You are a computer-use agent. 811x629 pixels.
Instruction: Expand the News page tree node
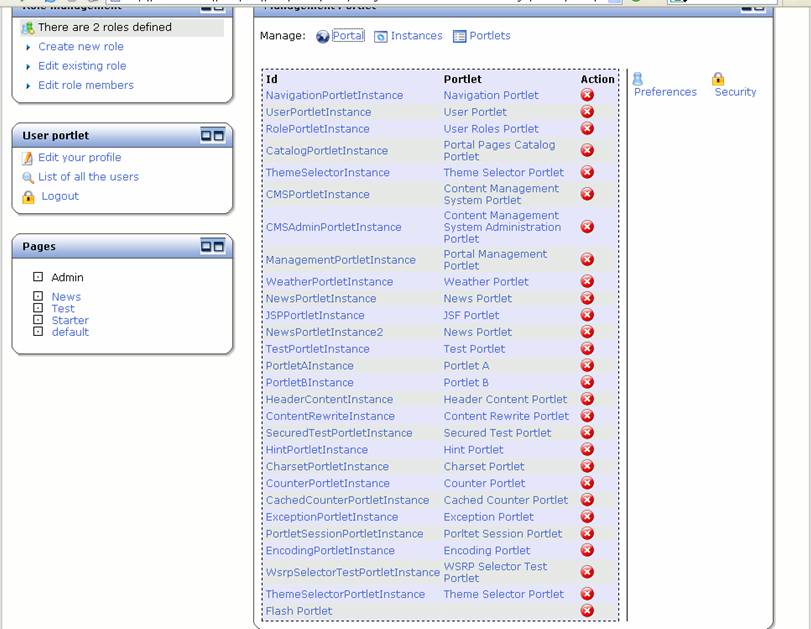point(38,296)
